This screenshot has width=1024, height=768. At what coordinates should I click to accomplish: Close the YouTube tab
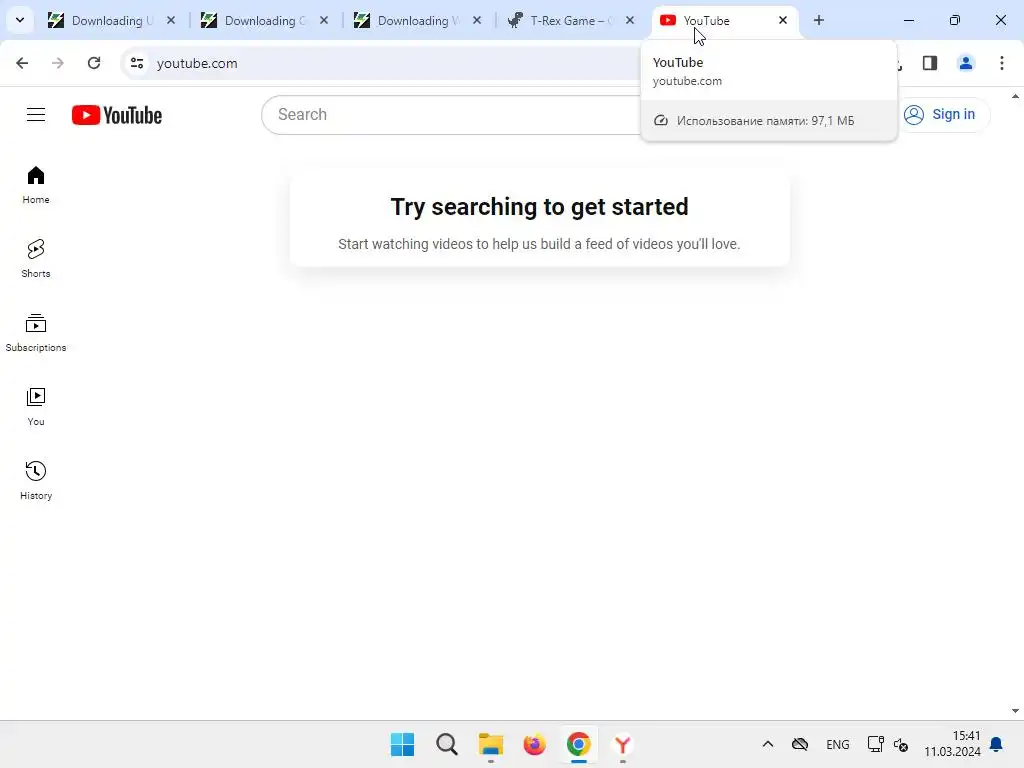coord(783,20)
